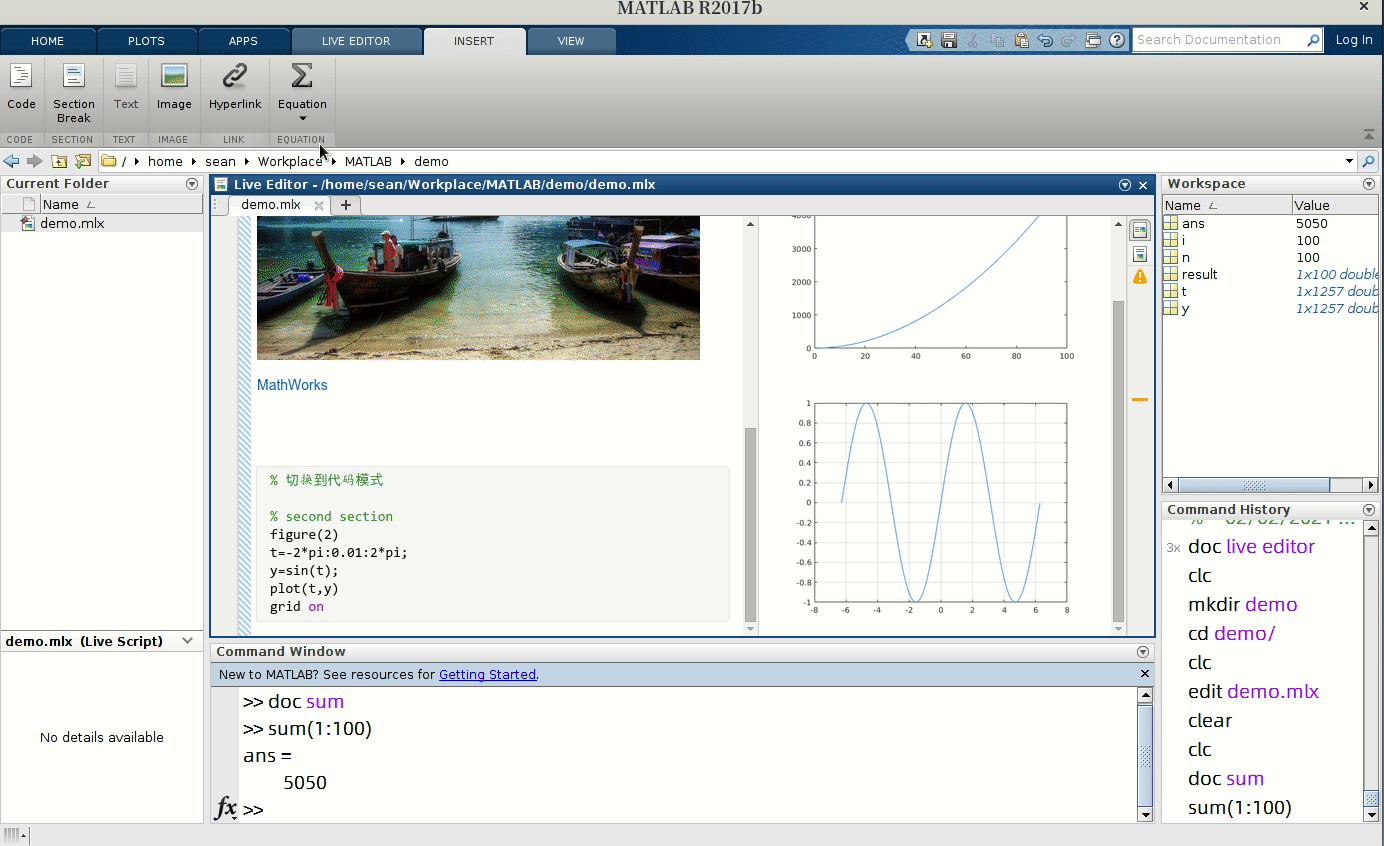Switch to the LIVE EDITOR tab
1384x846 pixels.
tap(356, 41)
